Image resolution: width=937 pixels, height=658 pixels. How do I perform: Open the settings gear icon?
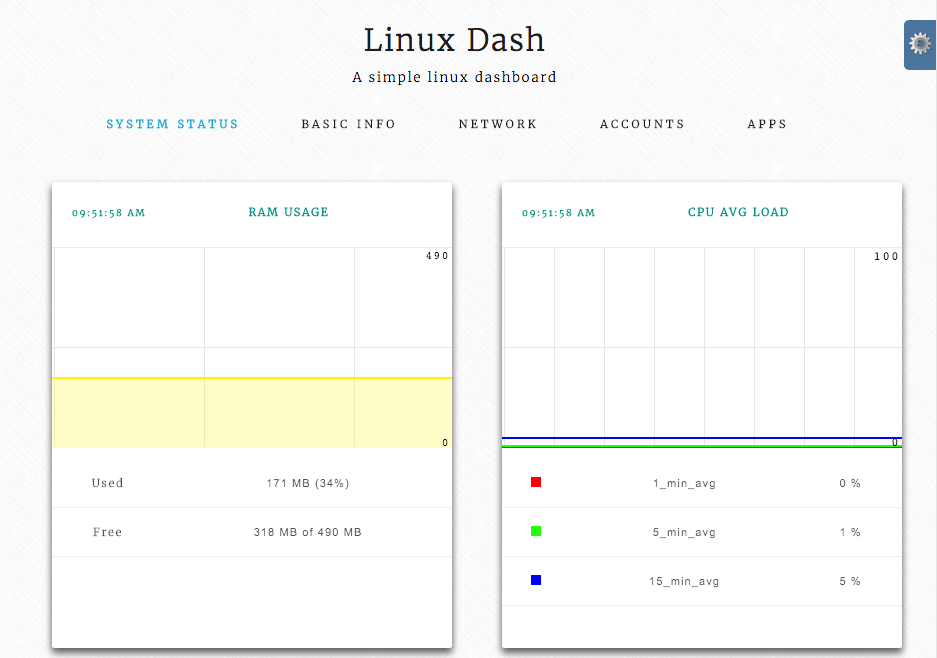click(x=918, y=44)
